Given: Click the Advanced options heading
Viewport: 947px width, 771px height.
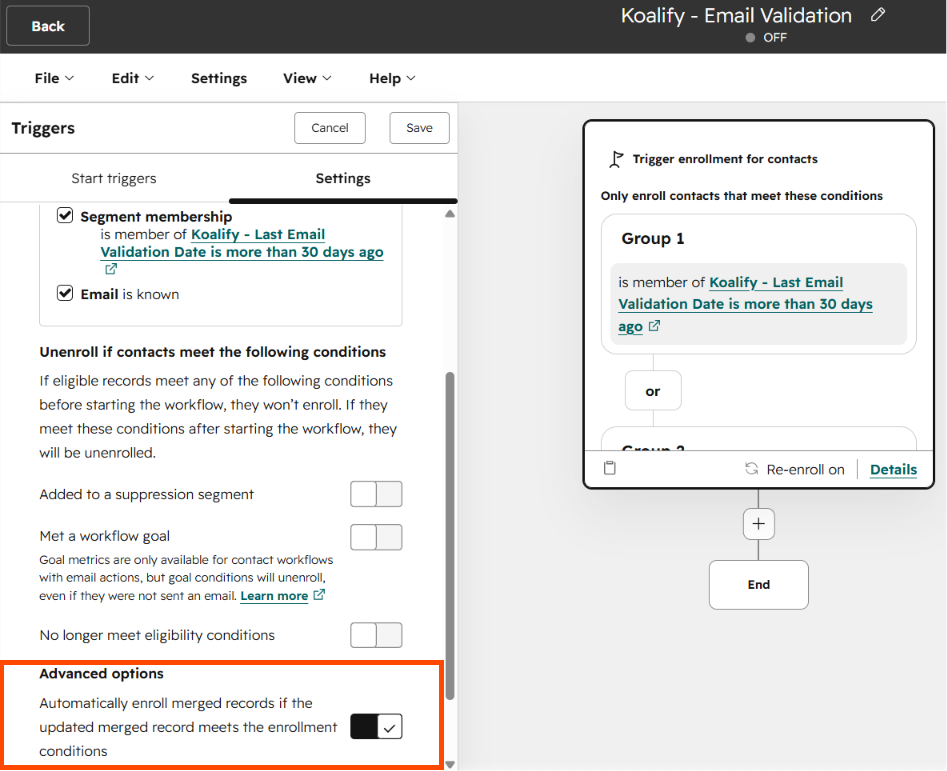Looking at the screenshot, I should (x=101, y=673).
